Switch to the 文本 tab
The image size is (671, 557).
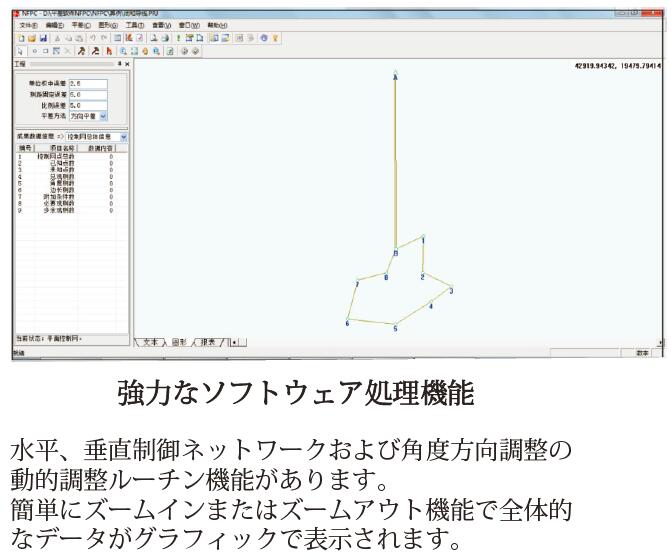(x=155, y=341)
